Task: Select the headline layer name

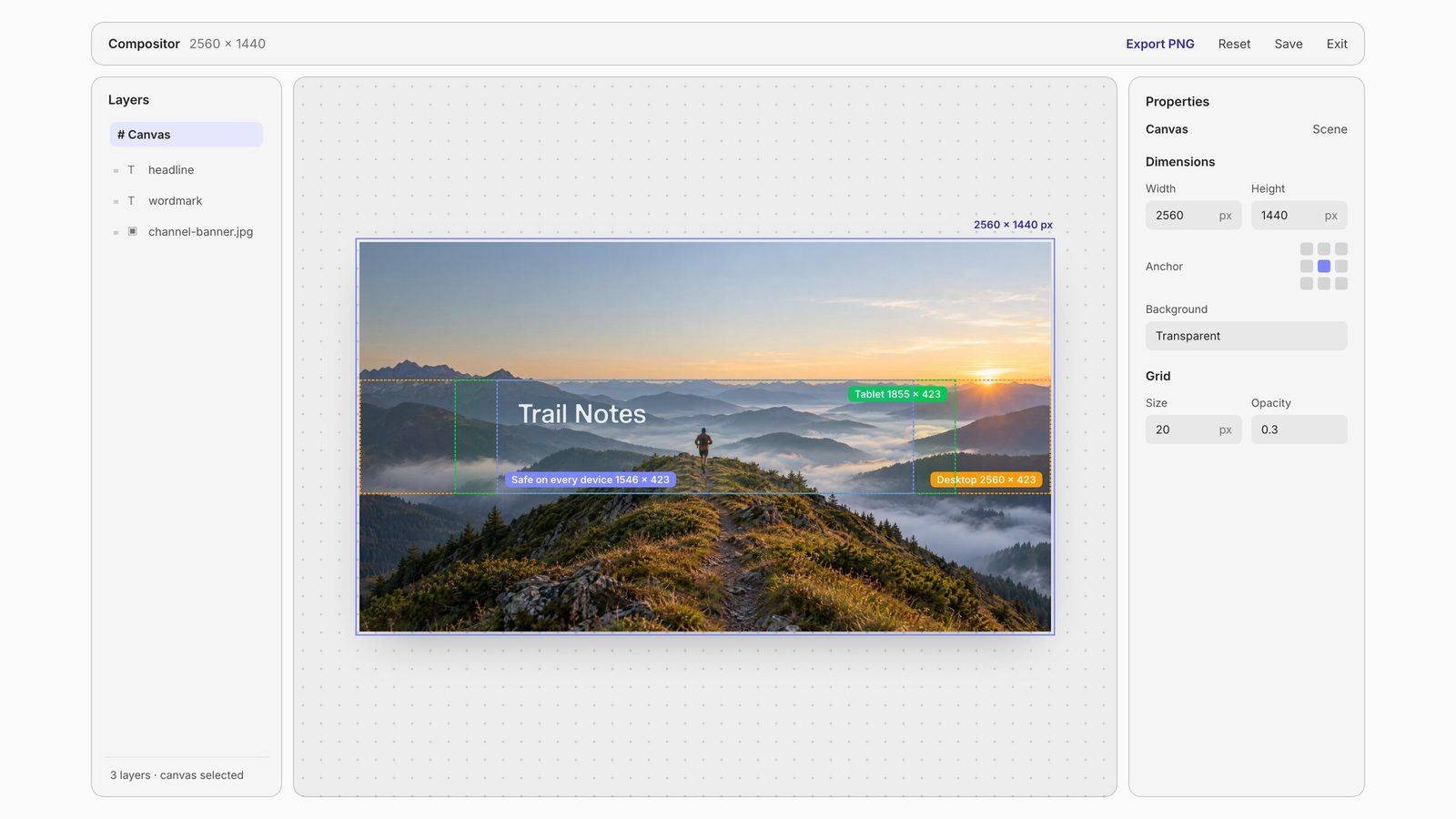Action: click(x=171, y=170)
